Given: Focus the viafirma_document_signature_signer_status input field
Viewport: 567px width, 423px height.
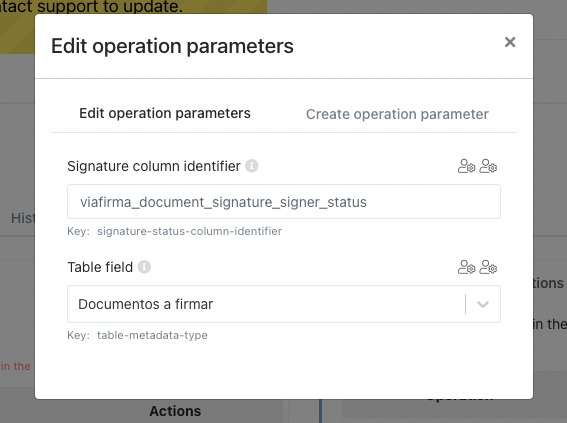Looking at the screenshot, I should 284,202.
